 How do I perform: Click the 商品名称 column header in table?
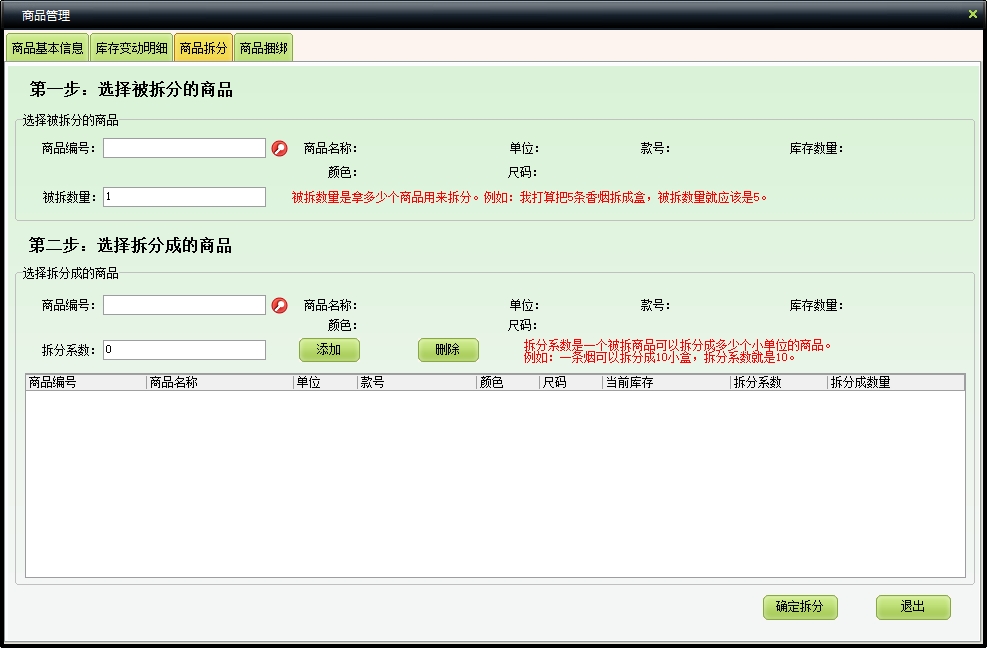(x=219, y=382)
